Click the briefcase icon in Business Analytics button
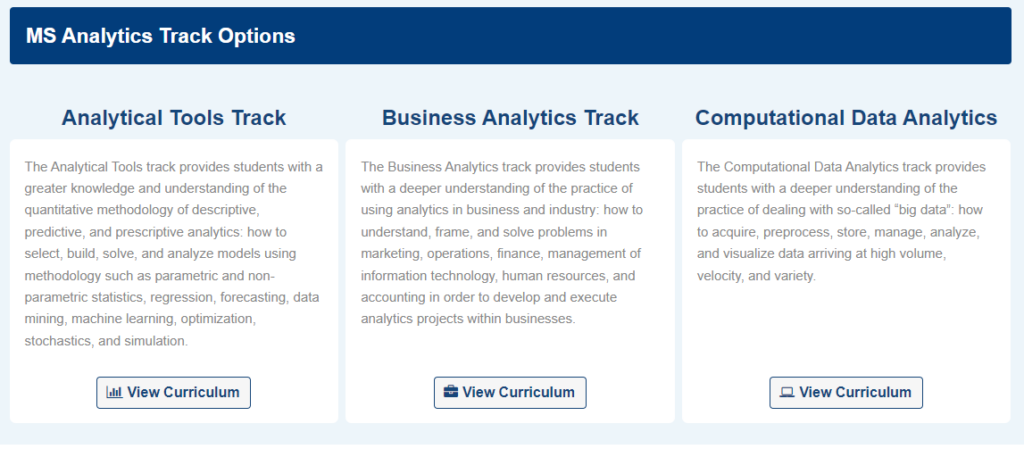 tap(451, 392)
